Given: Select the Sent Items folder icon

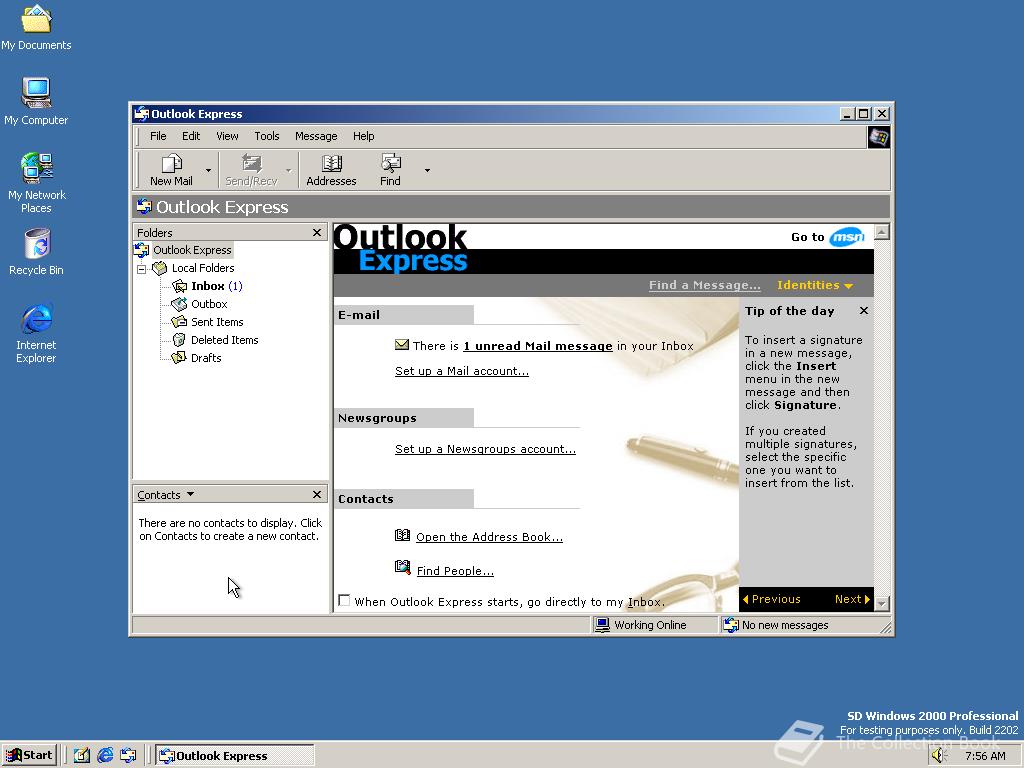Looking at the screenshot, I should [179, 322].
